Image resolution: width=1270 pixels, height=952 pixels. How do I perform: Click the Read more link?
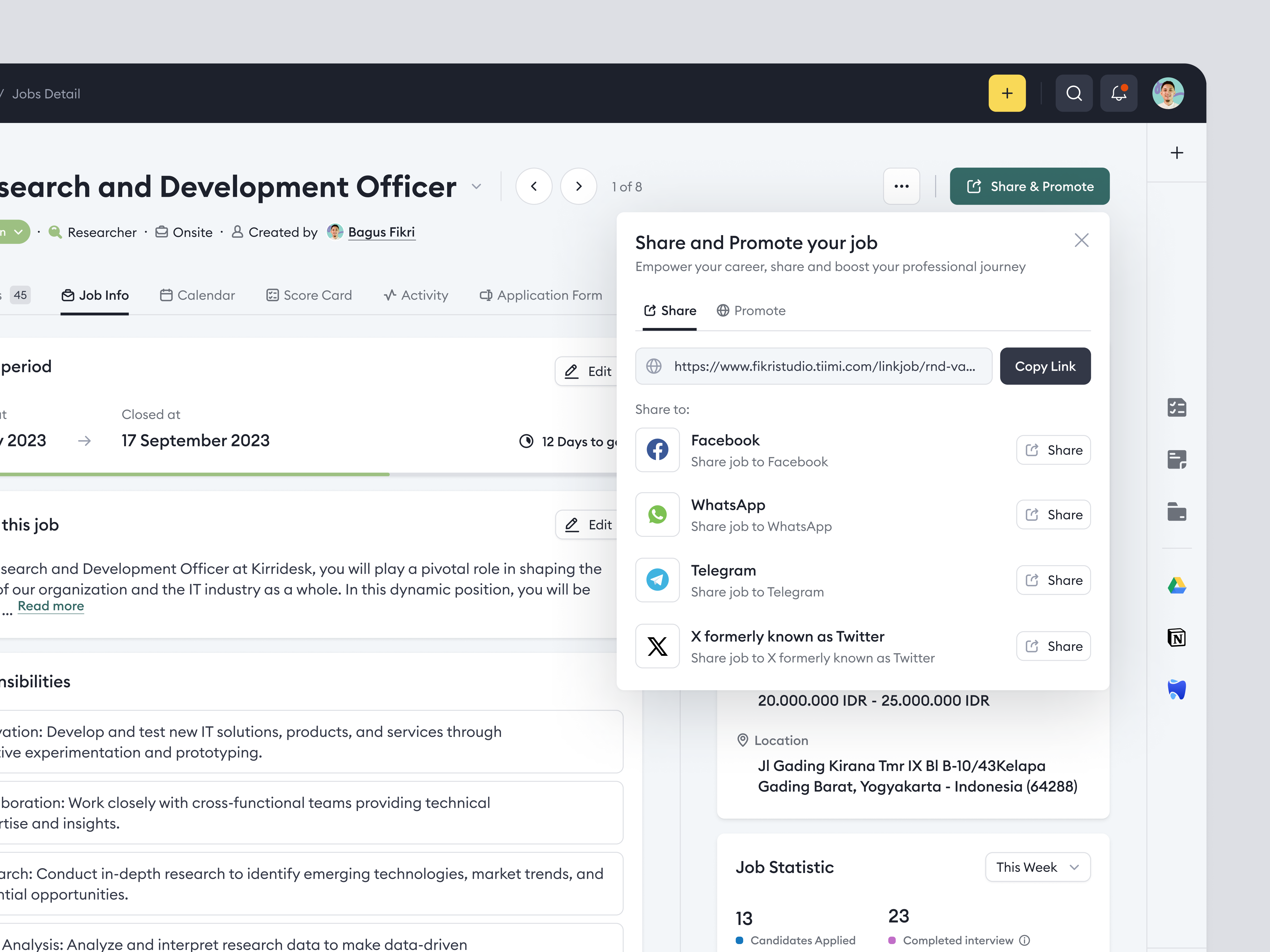51,606
